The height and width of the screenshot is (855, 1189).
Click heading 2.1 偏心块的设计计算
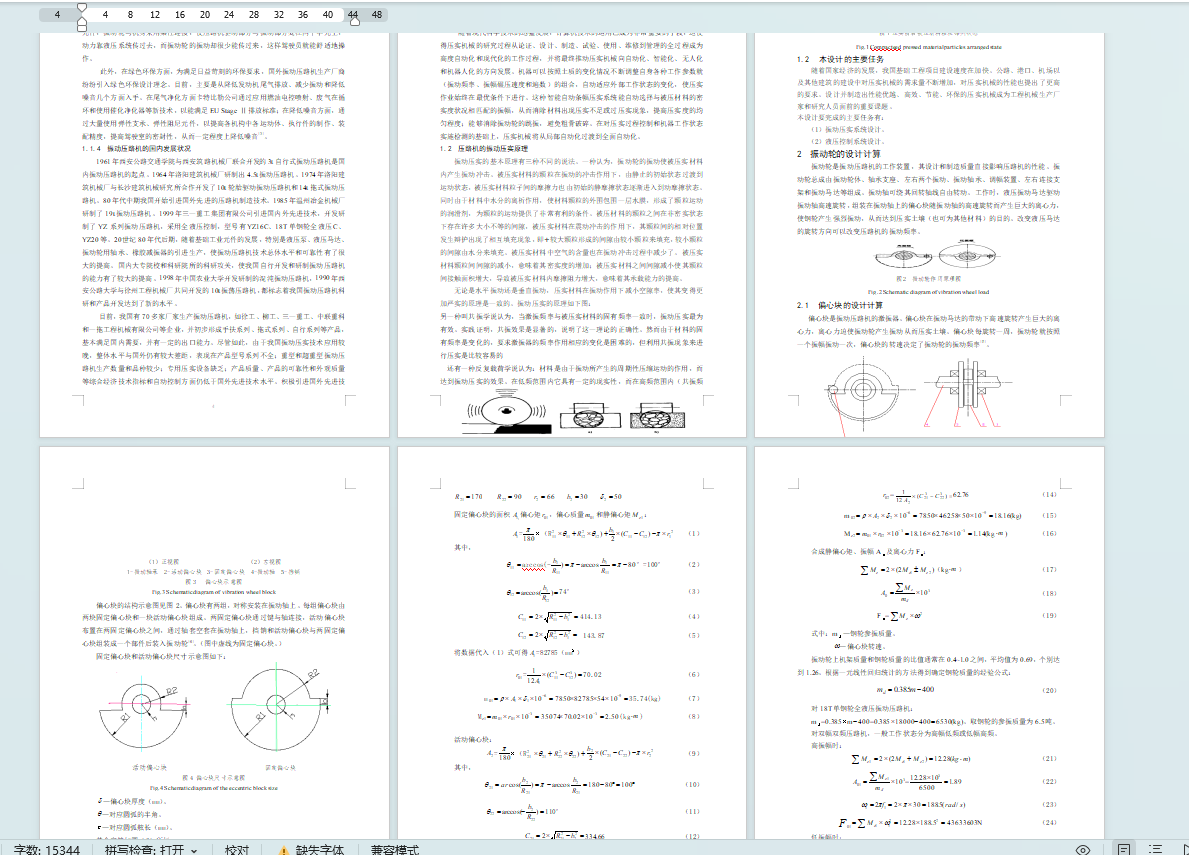pos(839,305)
